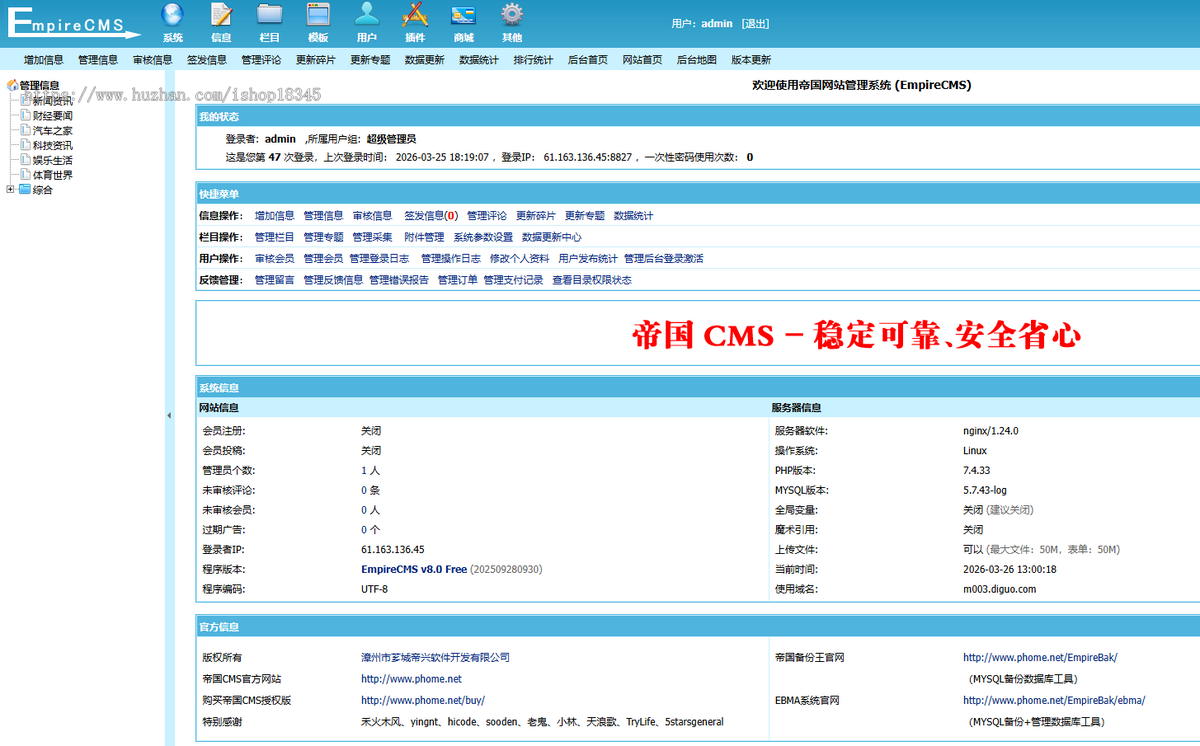Open the 用户 person icon
The width and height of the screenshot is (1200, 746).
[x=367, y=14]
